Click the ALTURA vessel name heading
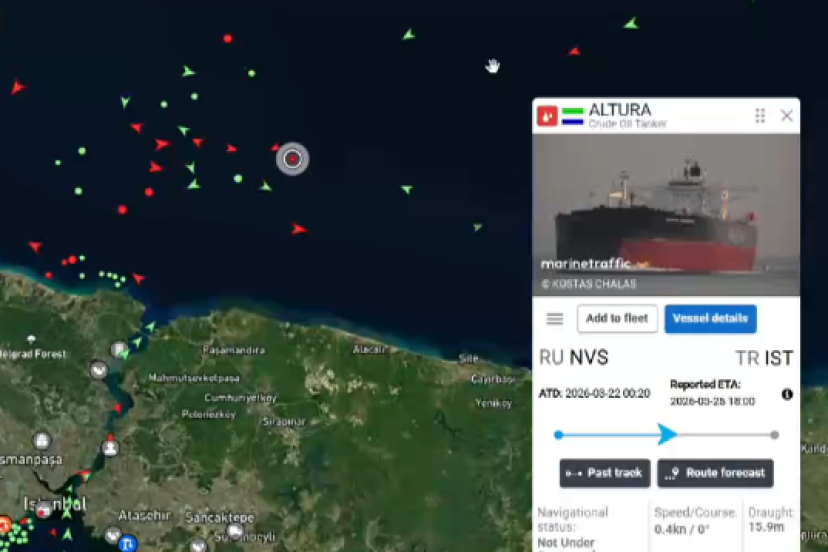Image resolution: width=828 pixels, height=552 pixels. point(620,110)
